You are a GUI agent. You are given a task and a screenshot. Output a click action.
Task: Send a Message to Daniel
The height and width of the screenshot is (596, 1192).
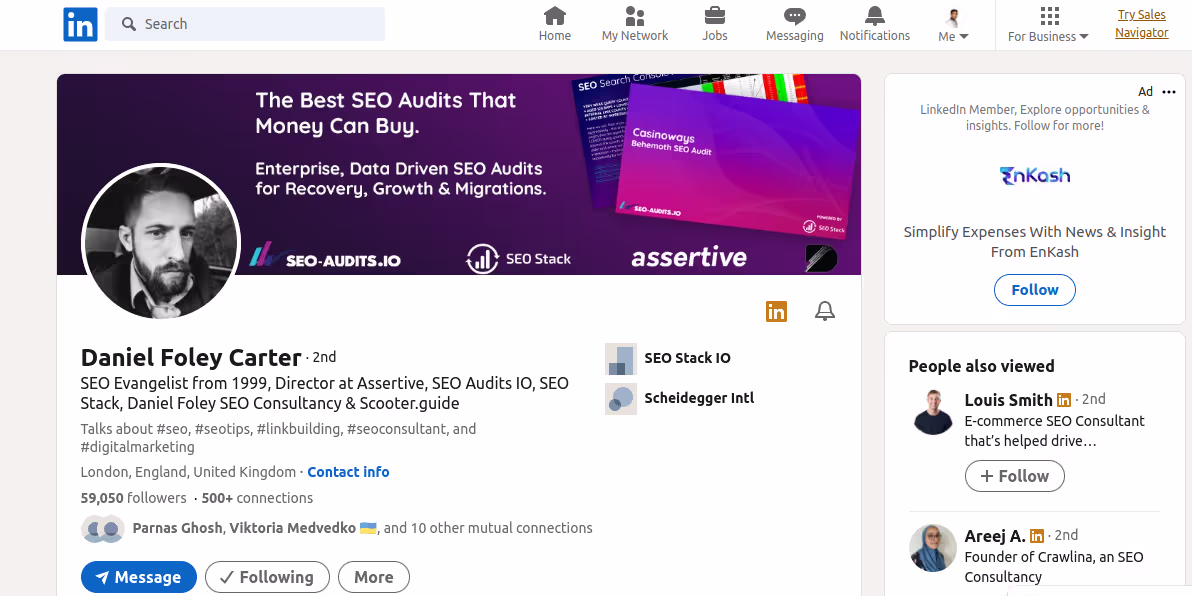139,577
